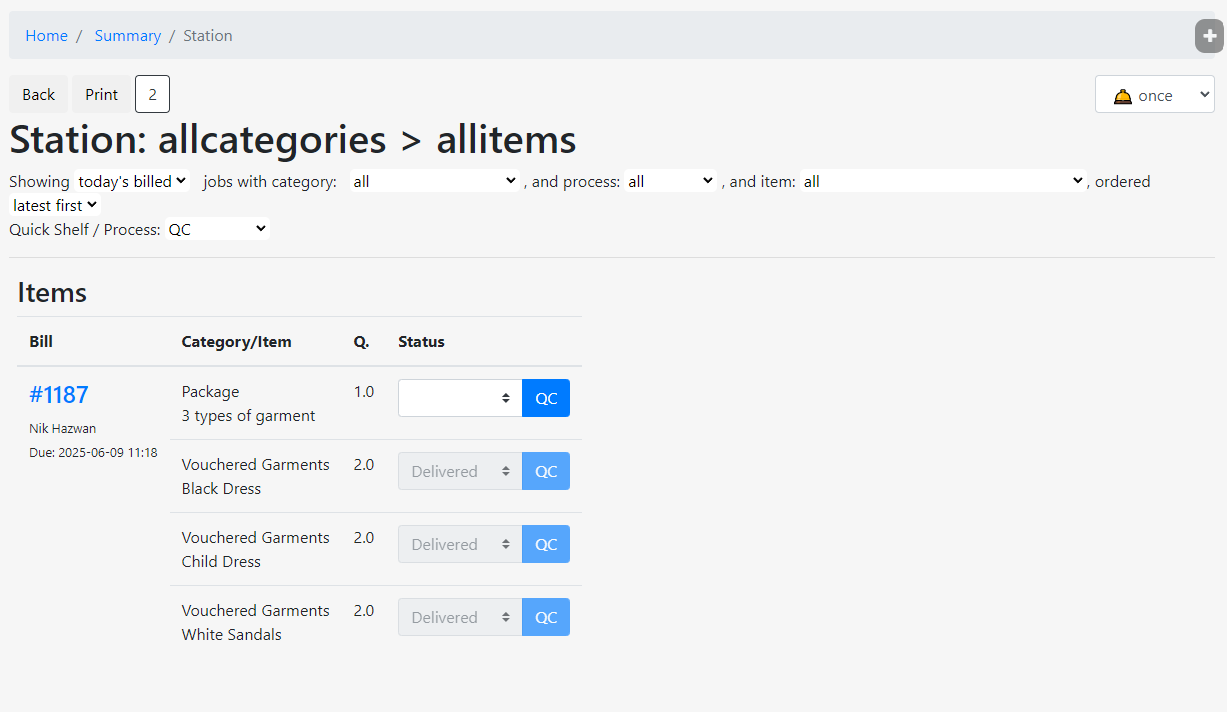Expand the category filter dropdown

point(433,181)
